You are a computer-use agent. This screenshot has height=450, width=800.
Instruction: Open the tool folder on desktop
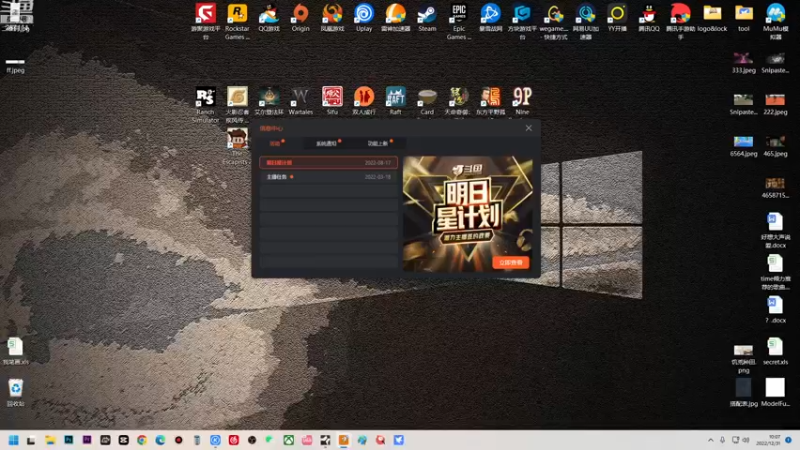coord(743,18)
